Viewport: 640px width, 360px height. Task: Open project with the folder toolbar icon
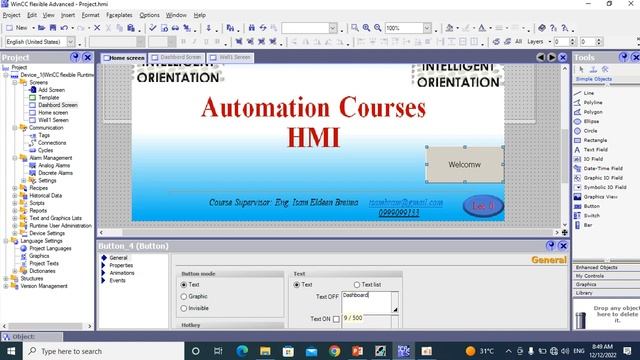point(41,28)
